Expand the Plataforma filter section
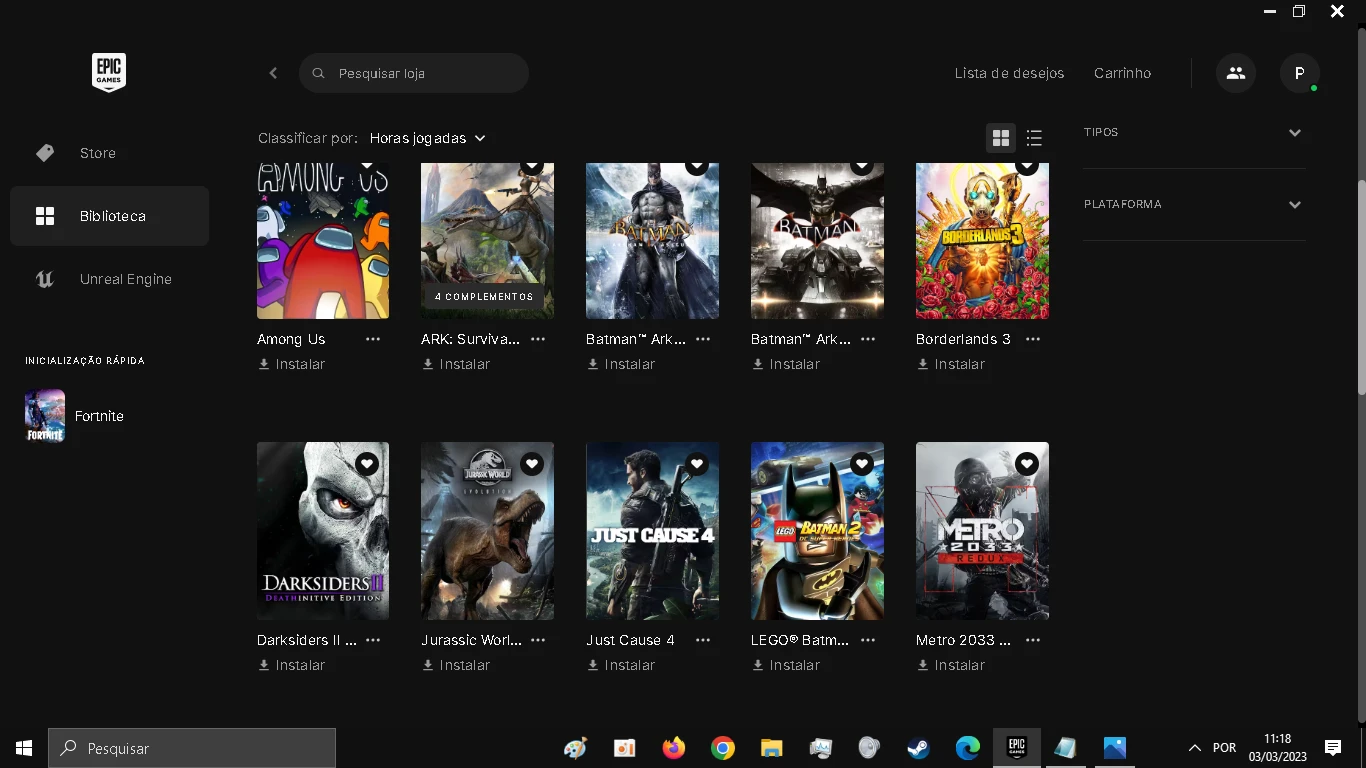Image resolution: width=1366 pixels, height=768 pixels. (1194, 205)
